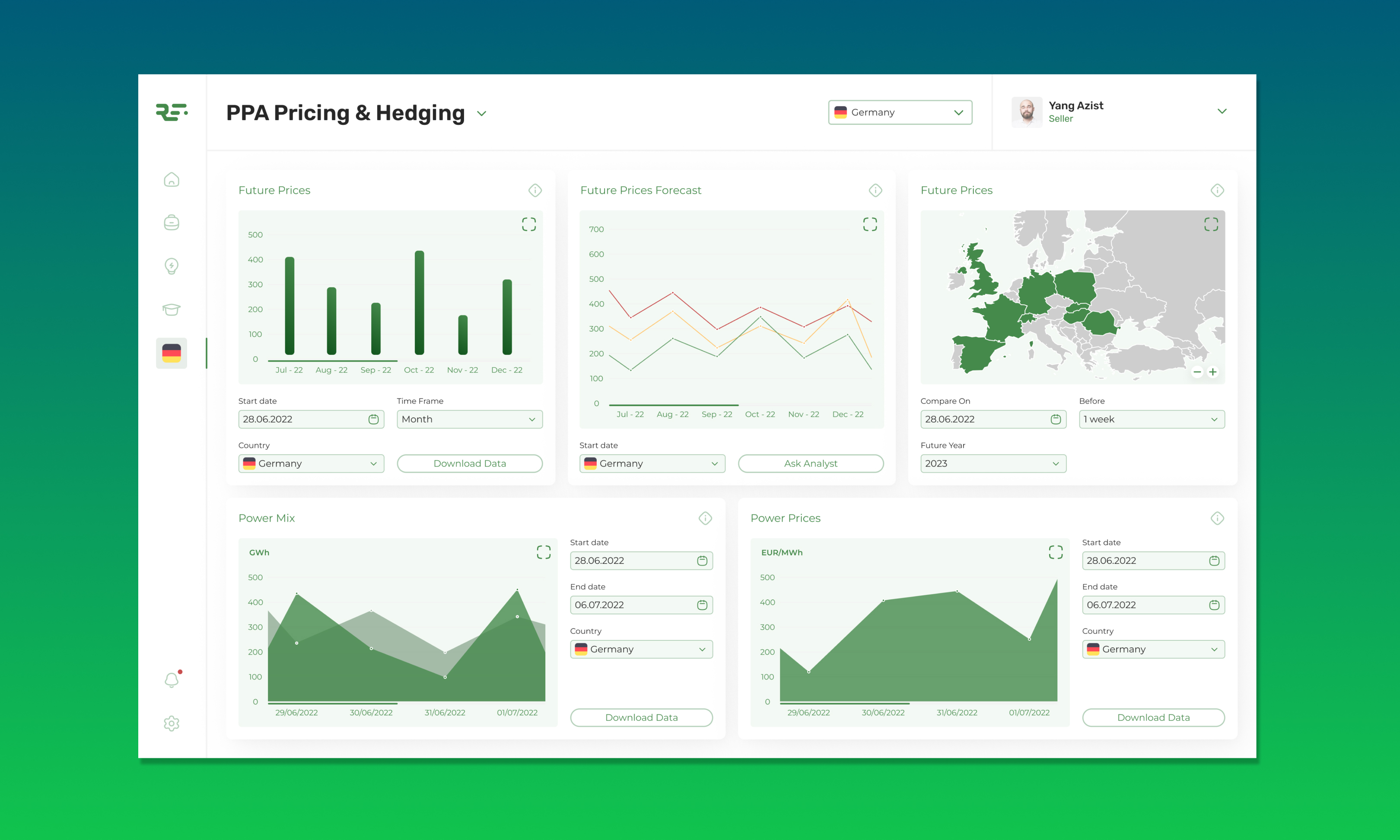1400x840 pixels.
Task: Focus the Future Prices Start date field
Action: click(311, 420)
